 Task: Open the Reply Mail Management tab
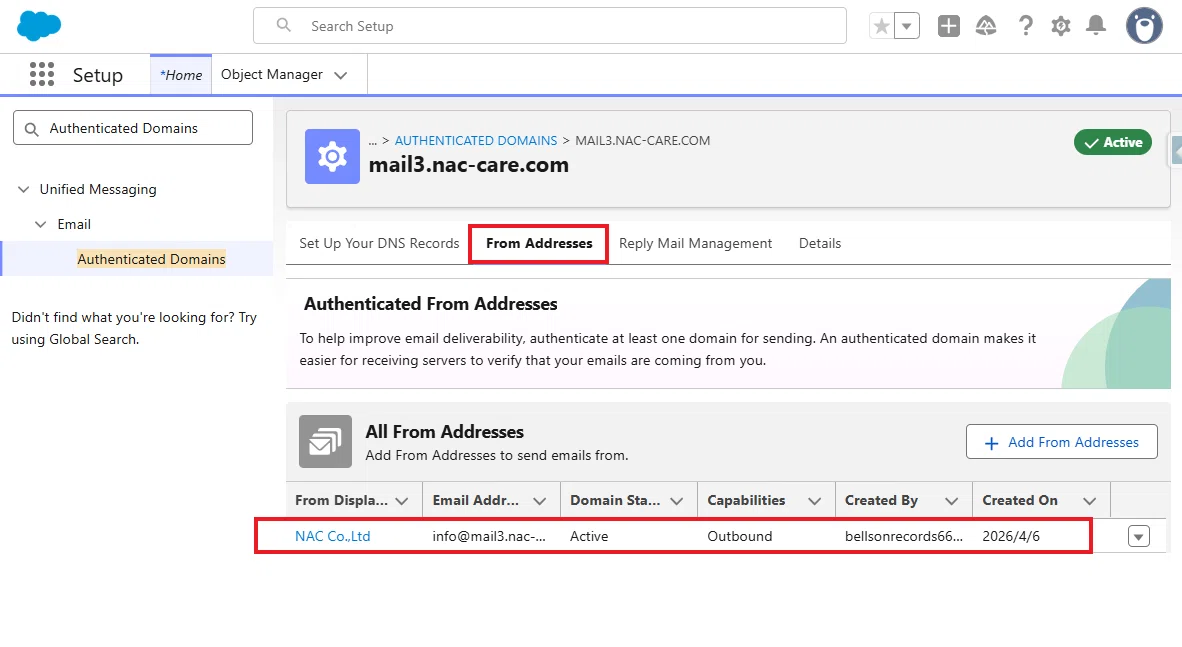click(x=695, y=243)
